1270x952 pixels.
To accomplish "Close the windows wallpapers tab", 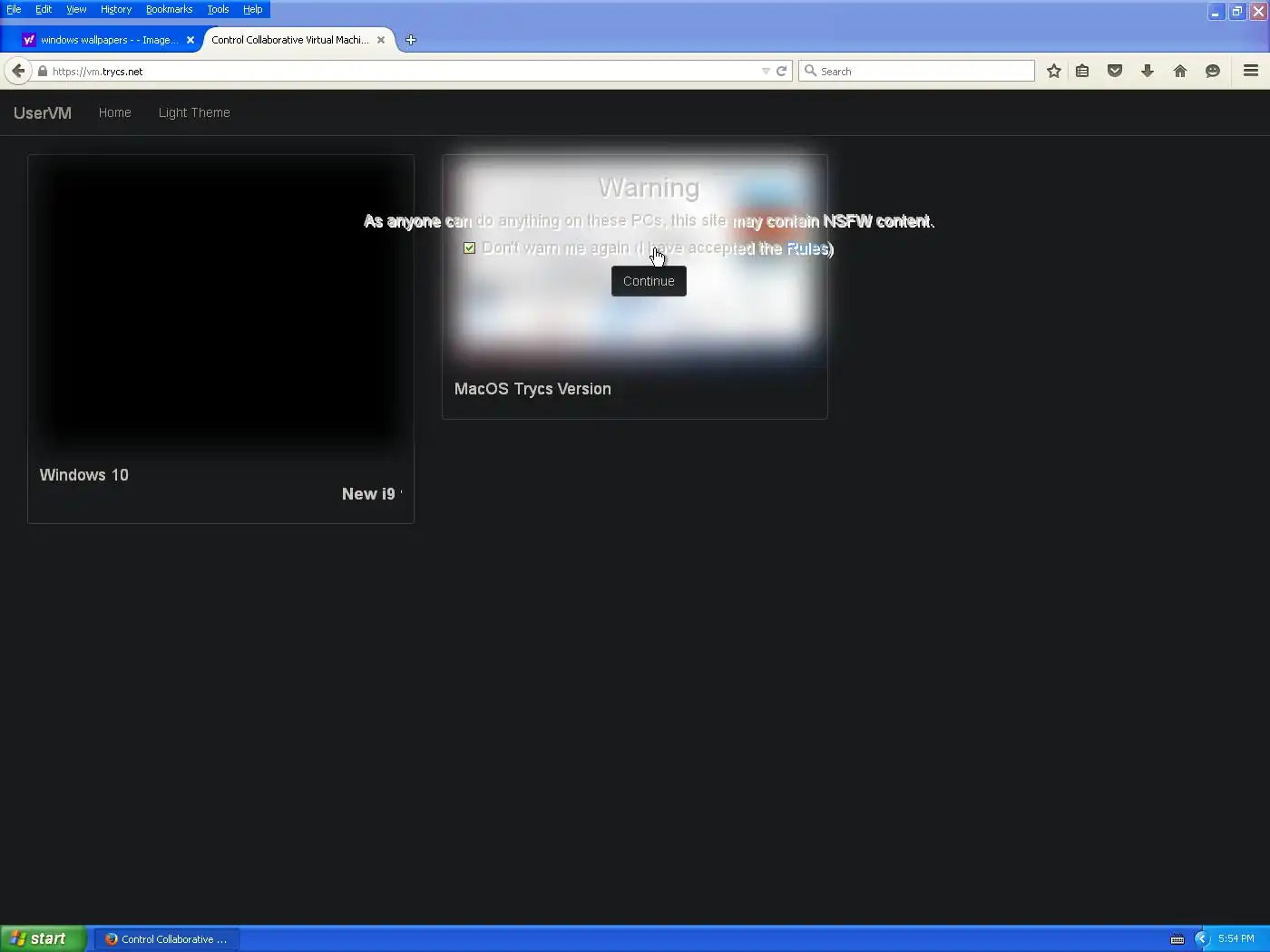I will [190, 40].
